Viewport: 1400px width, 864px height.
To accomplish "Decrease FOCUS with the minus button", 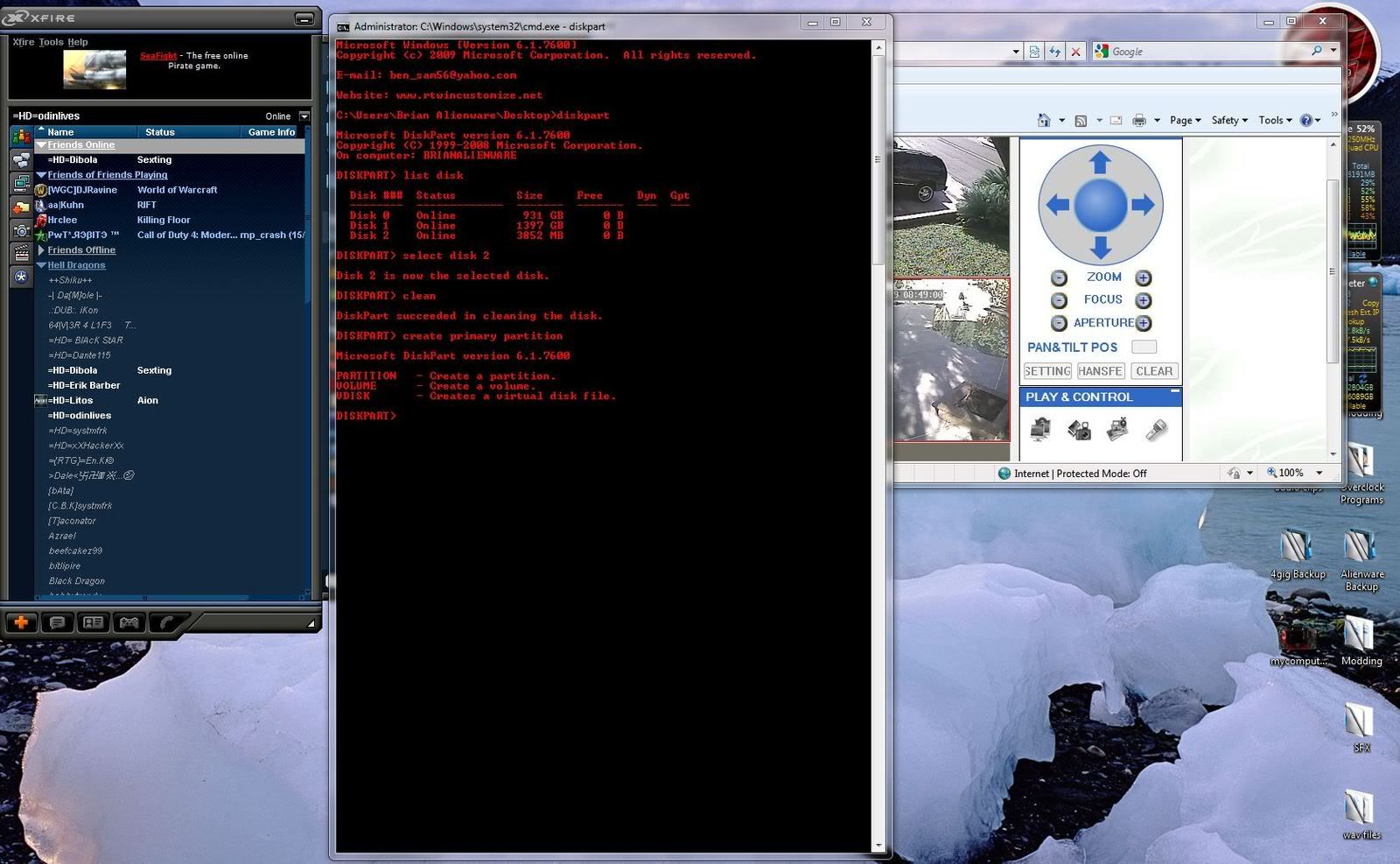I will pos(1059,300).
